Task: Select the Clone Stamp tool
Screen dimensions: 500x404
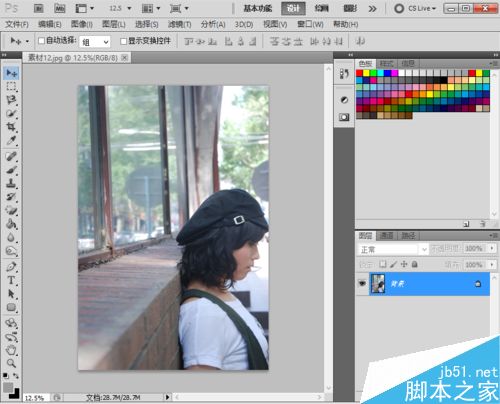Action: 11,183
